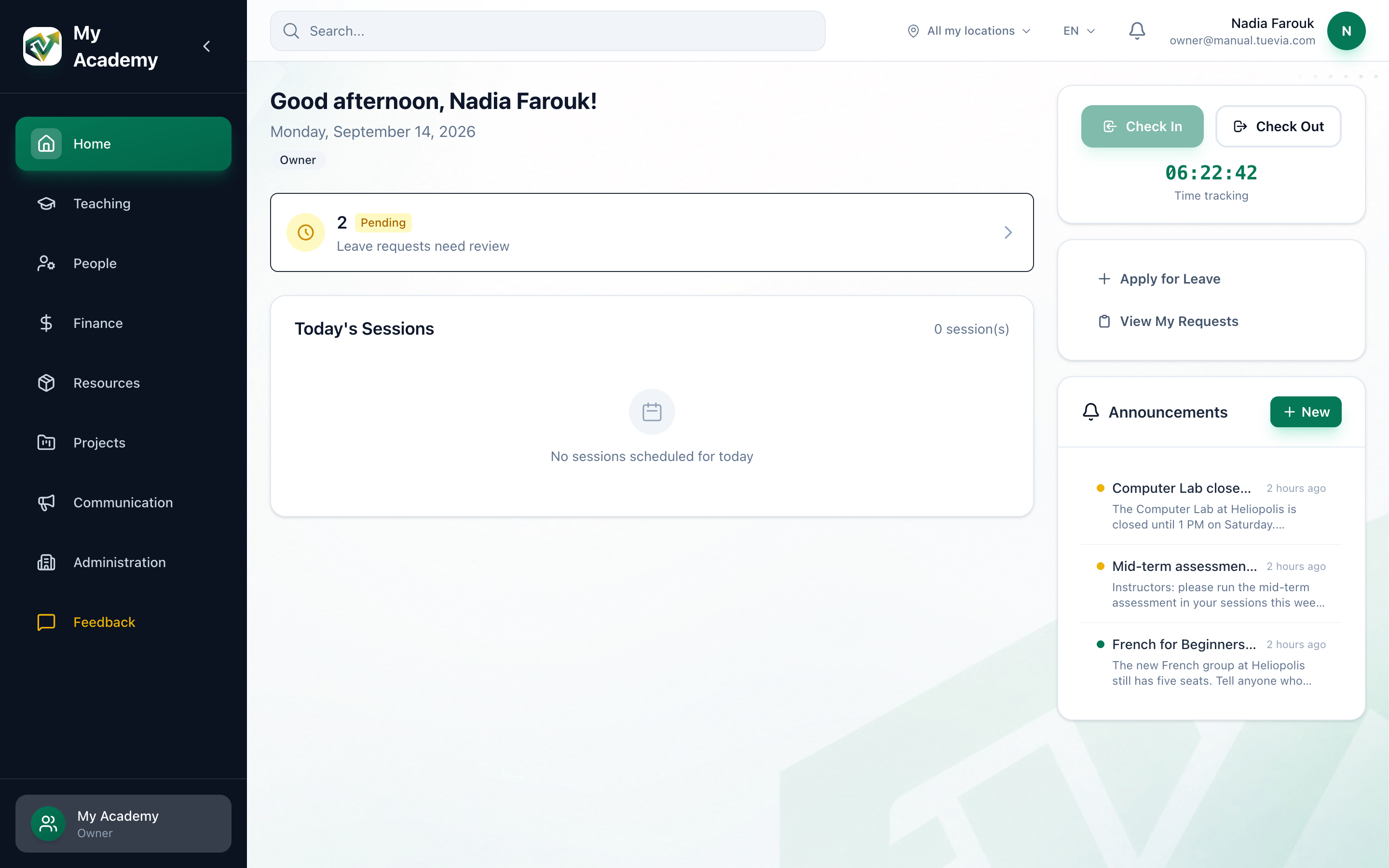Open the Mid-term assessmen... announcement

1211,583
